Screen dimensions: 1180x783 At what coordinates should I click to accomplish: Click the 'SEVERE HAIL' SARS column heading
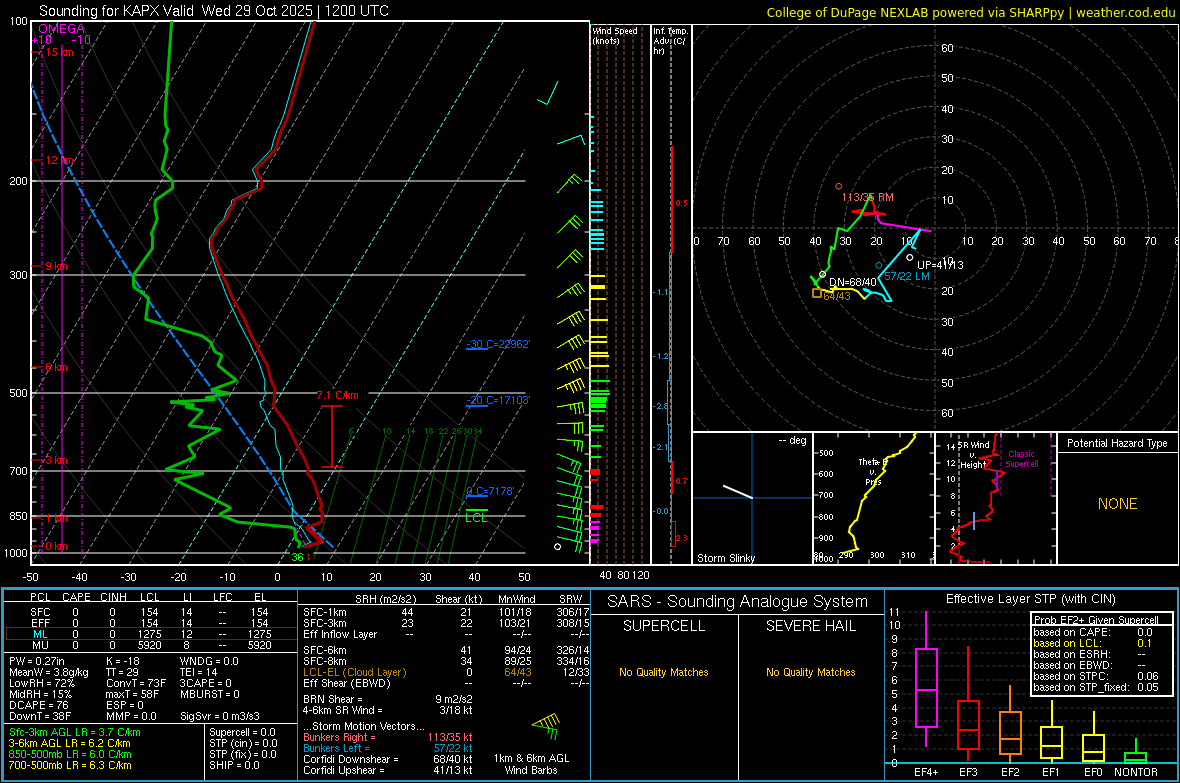pyautogui.click(x=810, y=626)
